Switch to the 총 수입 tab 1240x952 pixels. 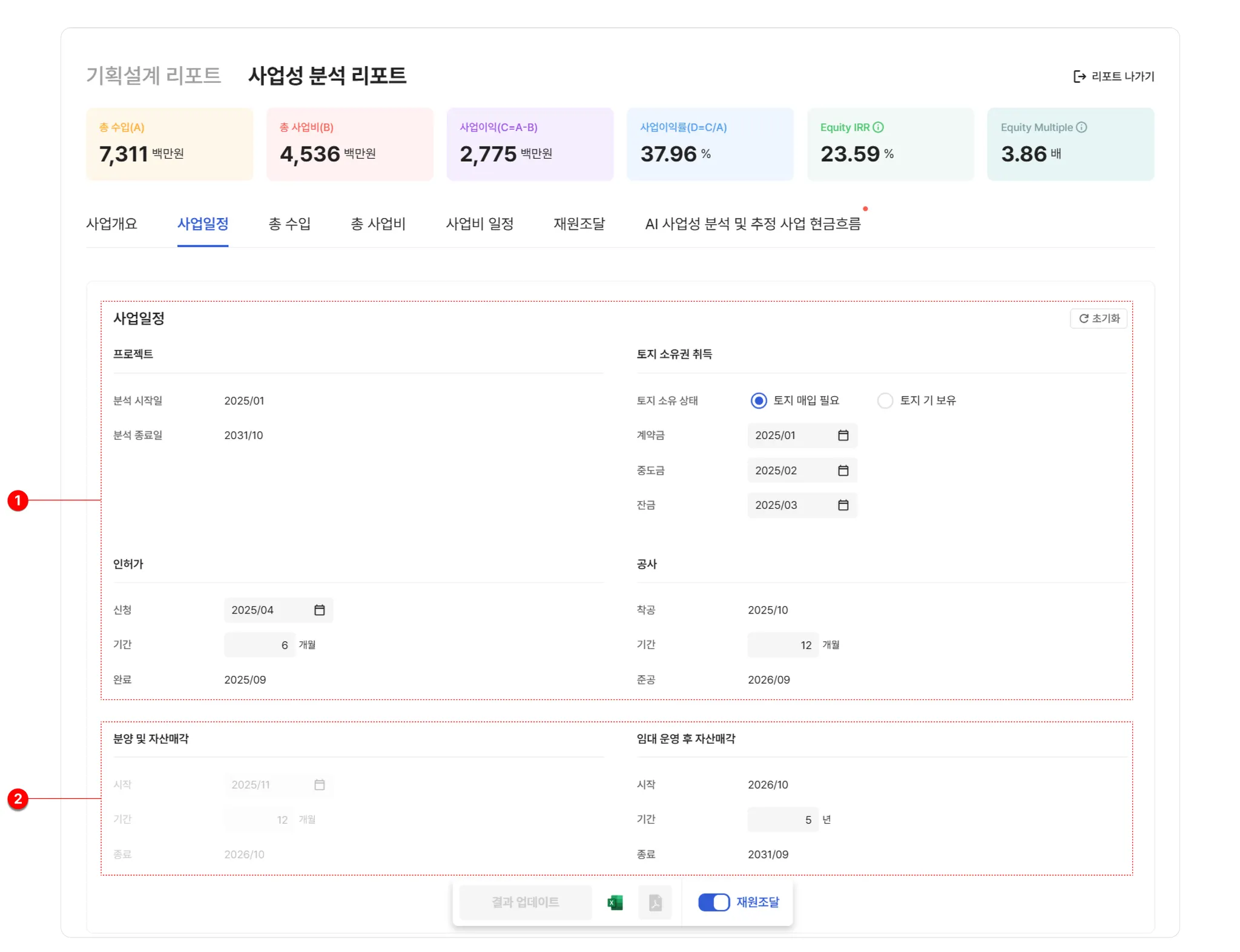tap(289, 224)
